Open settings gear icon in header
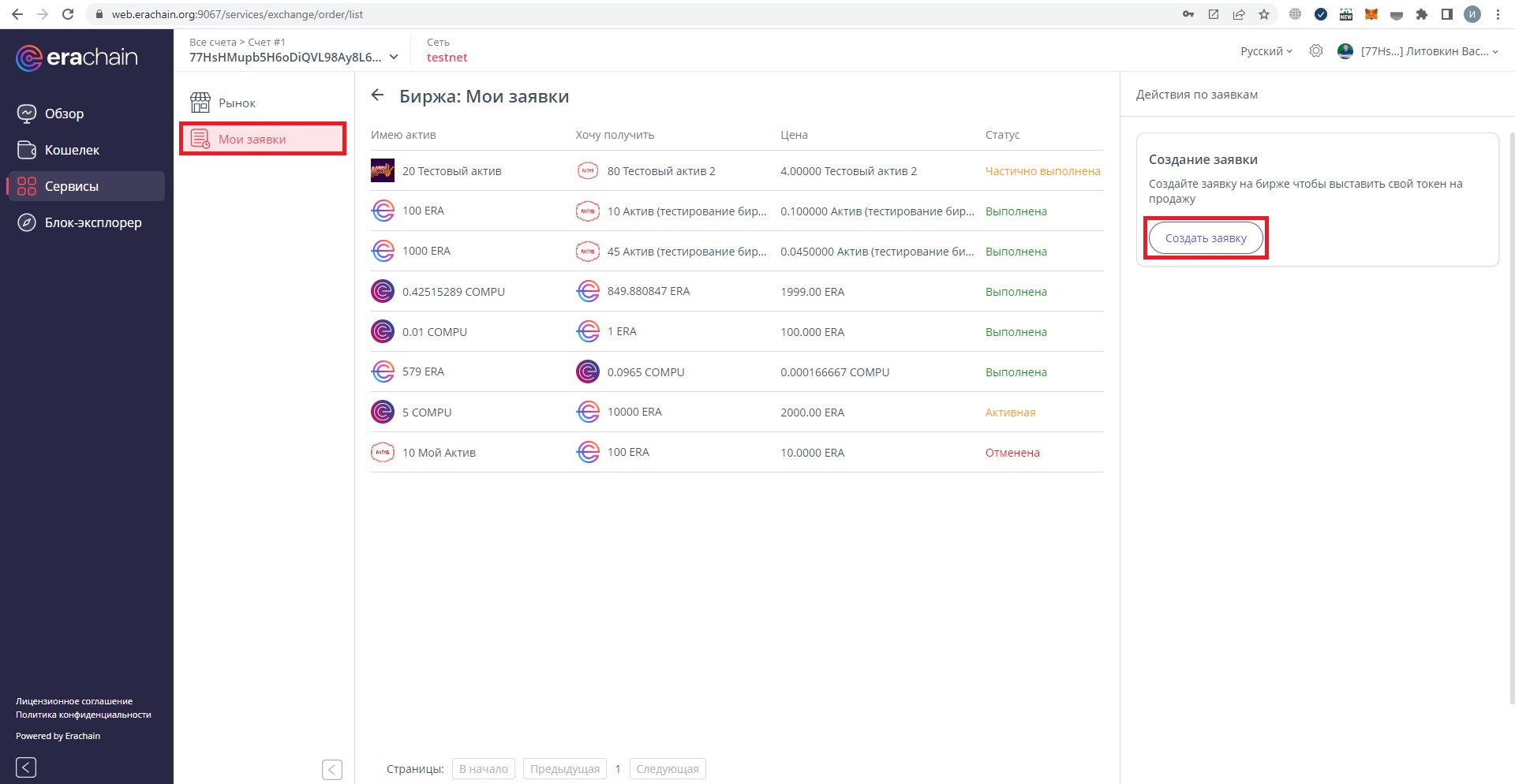 [1315, 51]
